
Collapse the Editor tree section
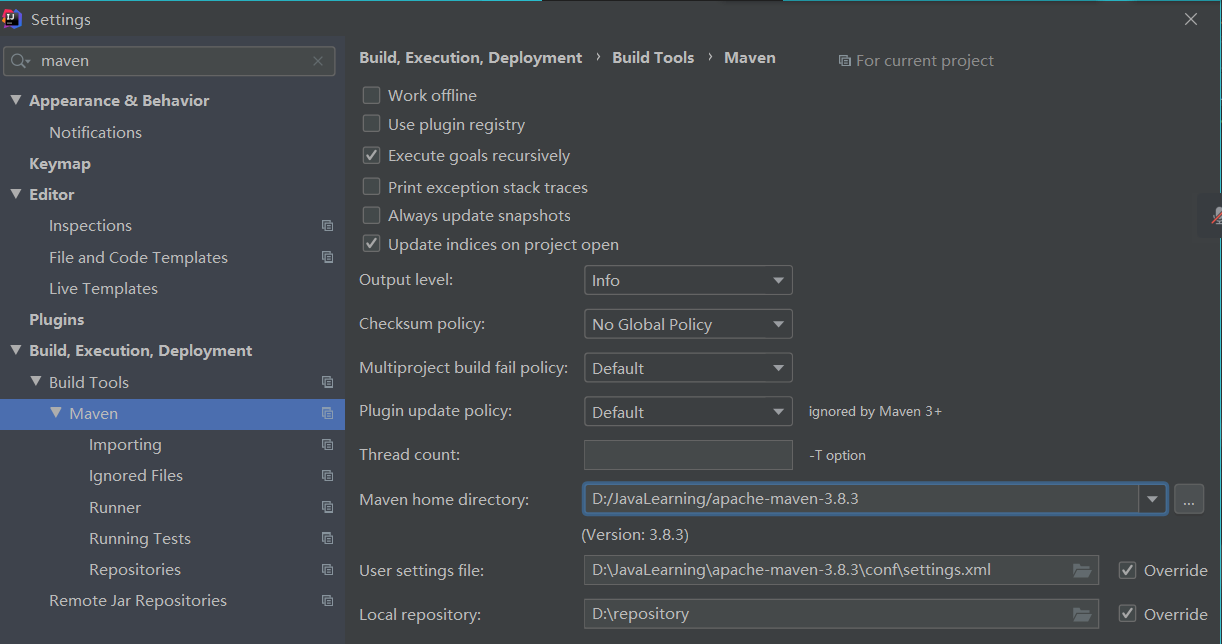tap(16, 194)
